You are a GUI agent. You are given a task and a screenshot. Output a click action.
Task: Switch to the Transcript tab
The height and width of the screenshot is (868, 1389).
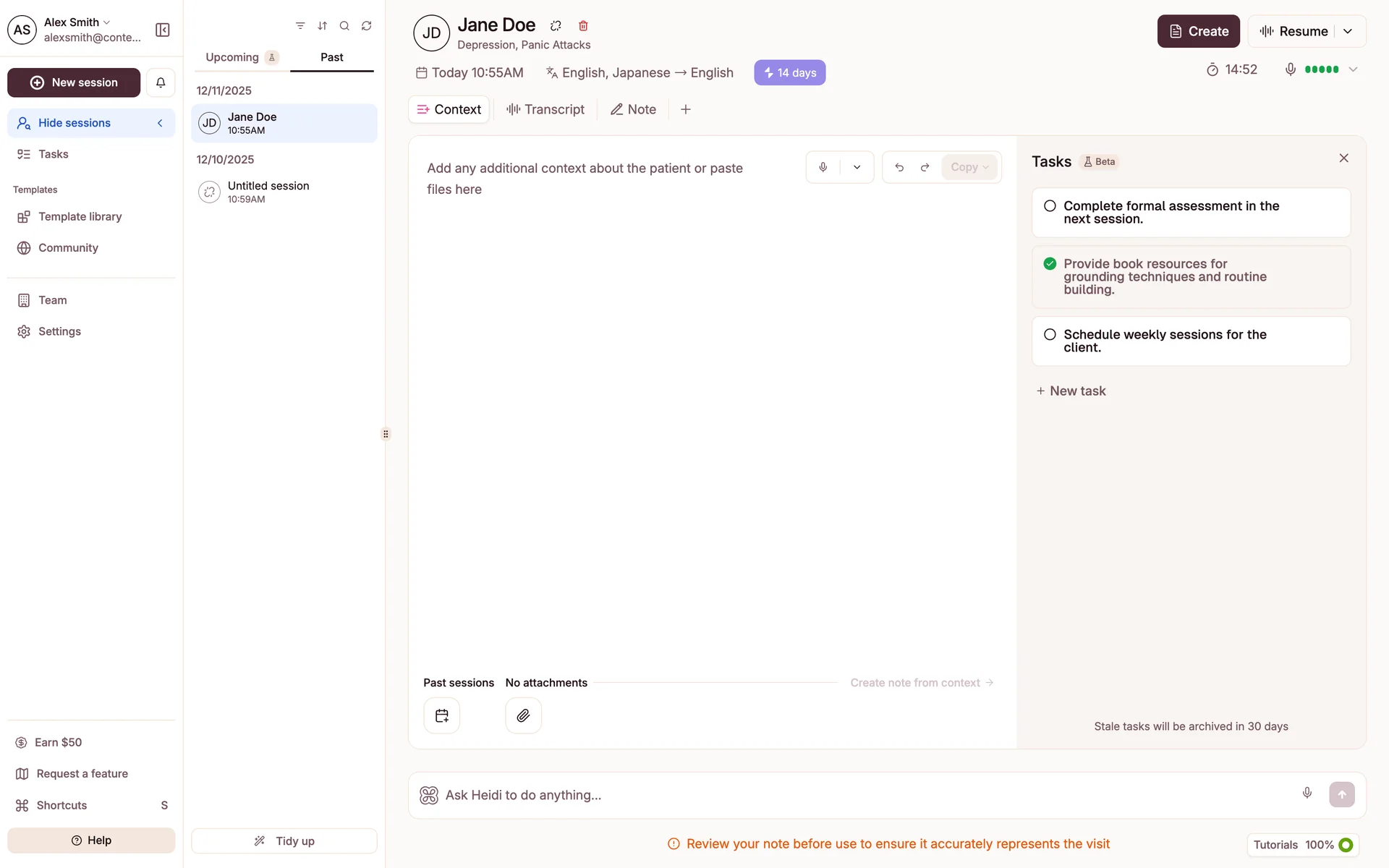point(545,109)
